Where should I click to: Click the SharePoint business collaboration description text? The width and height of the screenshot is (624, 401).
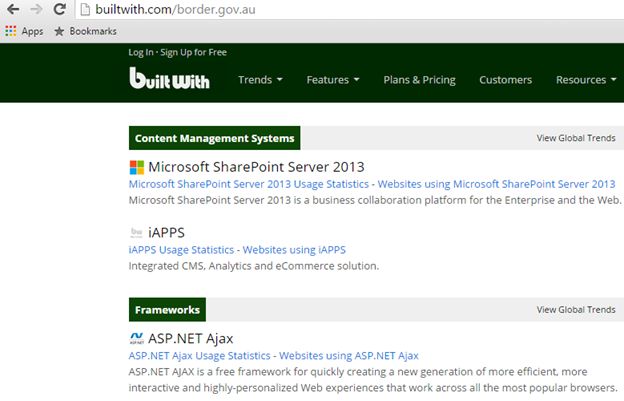[x=374, y=200]
